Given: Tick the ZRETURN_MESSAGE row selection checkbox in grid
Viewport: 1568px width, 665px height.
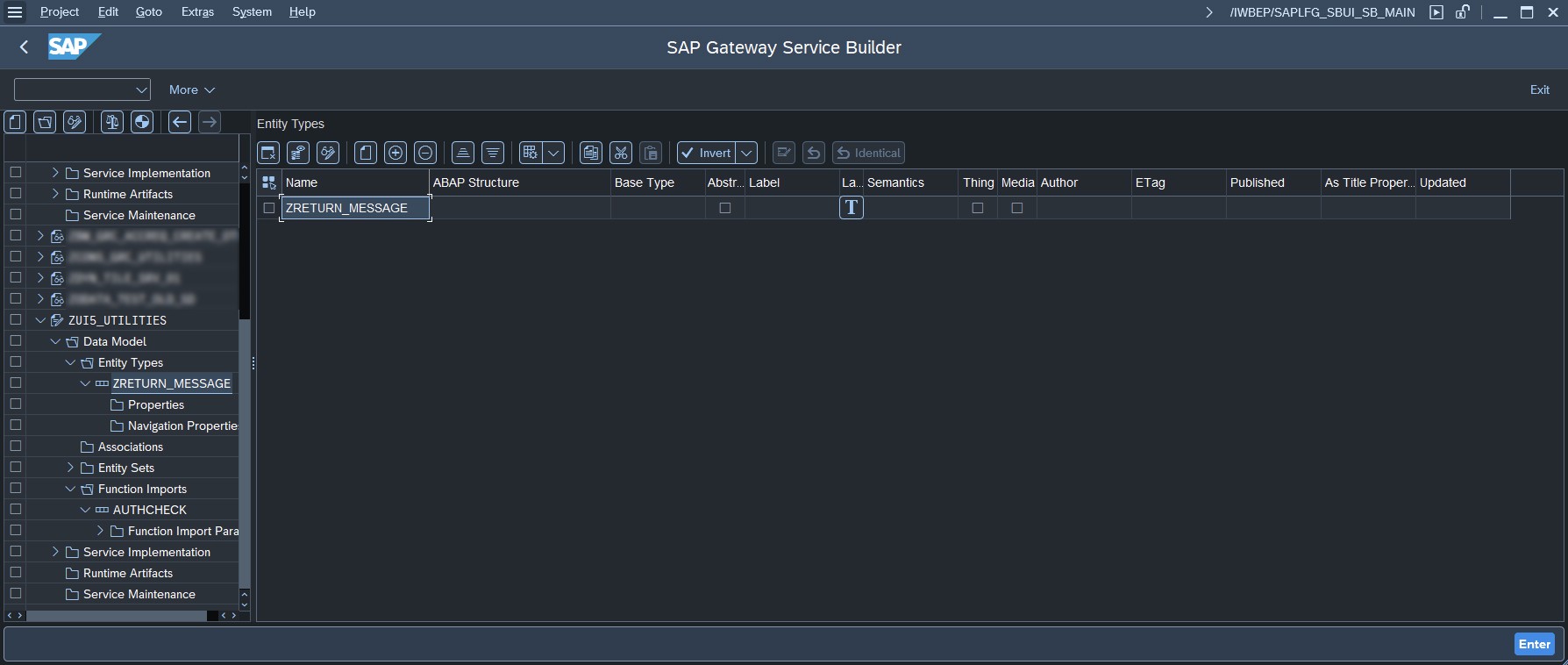Looking at the screenshot, I should point(269,208).
